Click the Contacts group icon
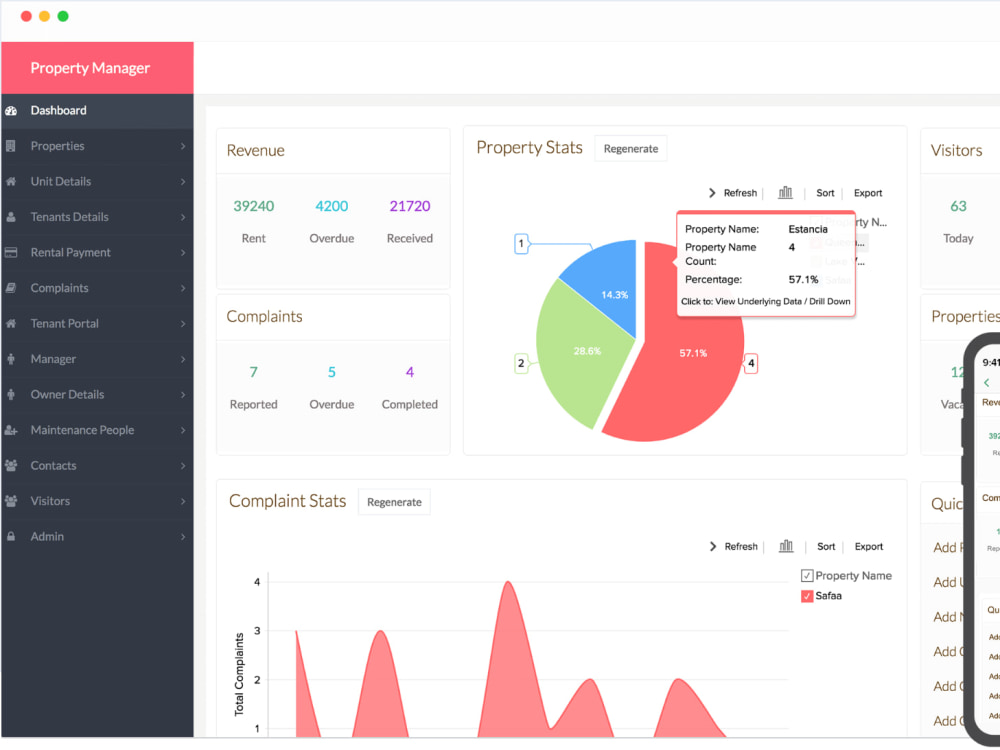The width and height of the screenshot is (1000, 750). tap(11, 466)
